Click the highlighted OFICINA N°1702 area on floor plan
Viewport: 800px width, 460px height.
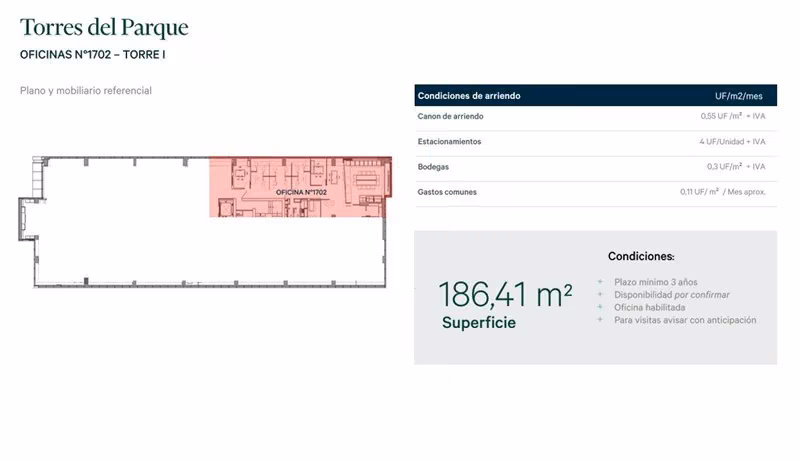point(301,187)
